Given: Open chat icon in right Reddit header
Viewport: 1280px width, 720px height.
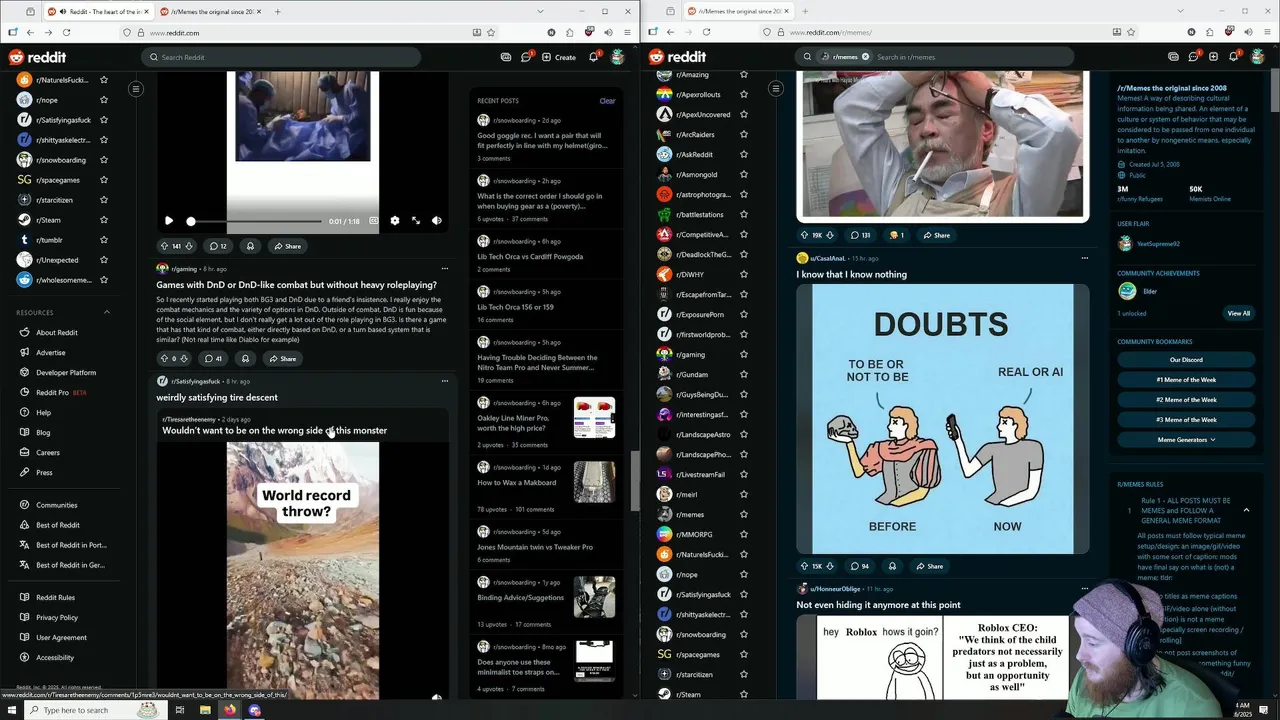Looking at the screenshot, I should coord(1193,57).
